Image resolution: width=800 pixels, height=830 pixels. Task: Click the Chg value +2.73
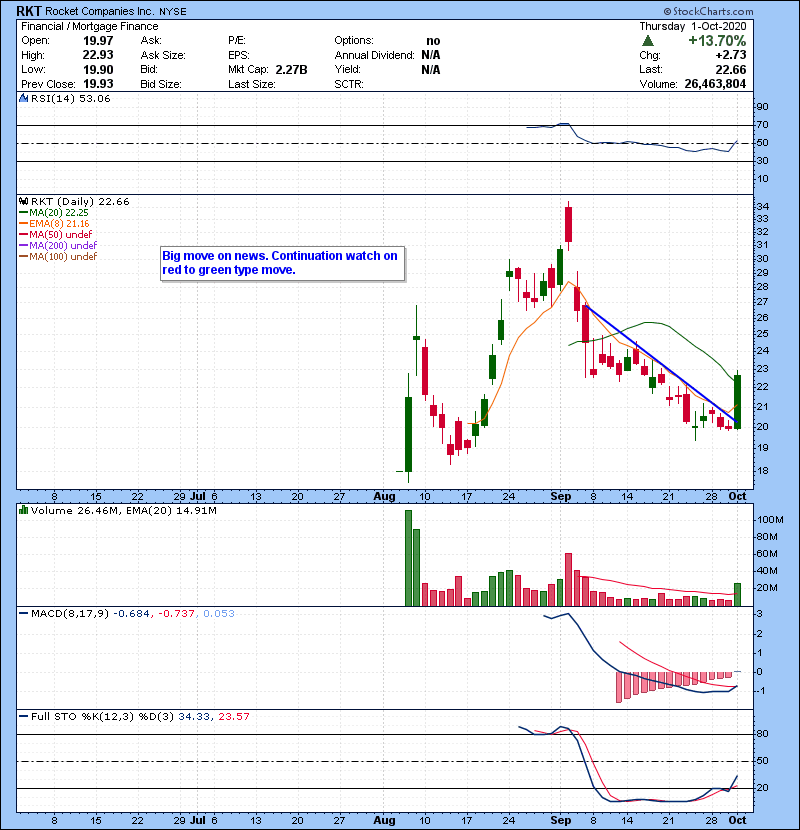731,55
